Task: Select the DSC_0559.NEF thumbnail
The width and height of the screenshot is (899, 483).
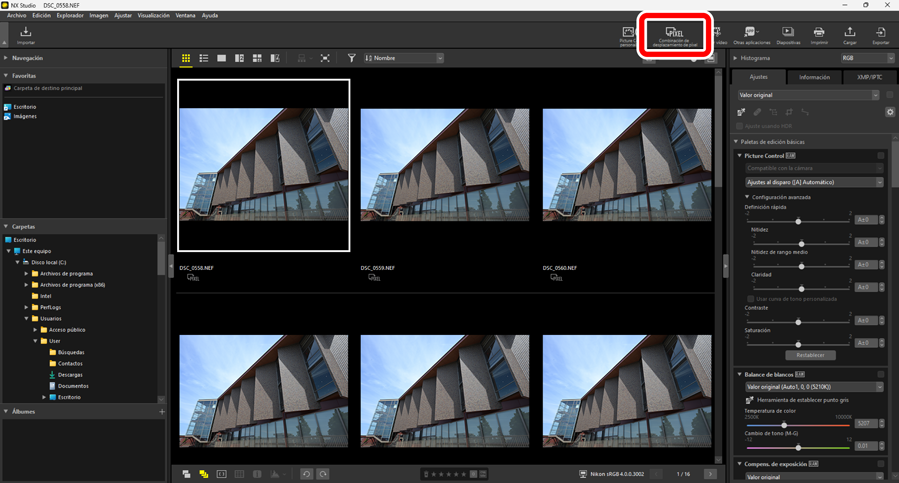Action: pos(444,165)
